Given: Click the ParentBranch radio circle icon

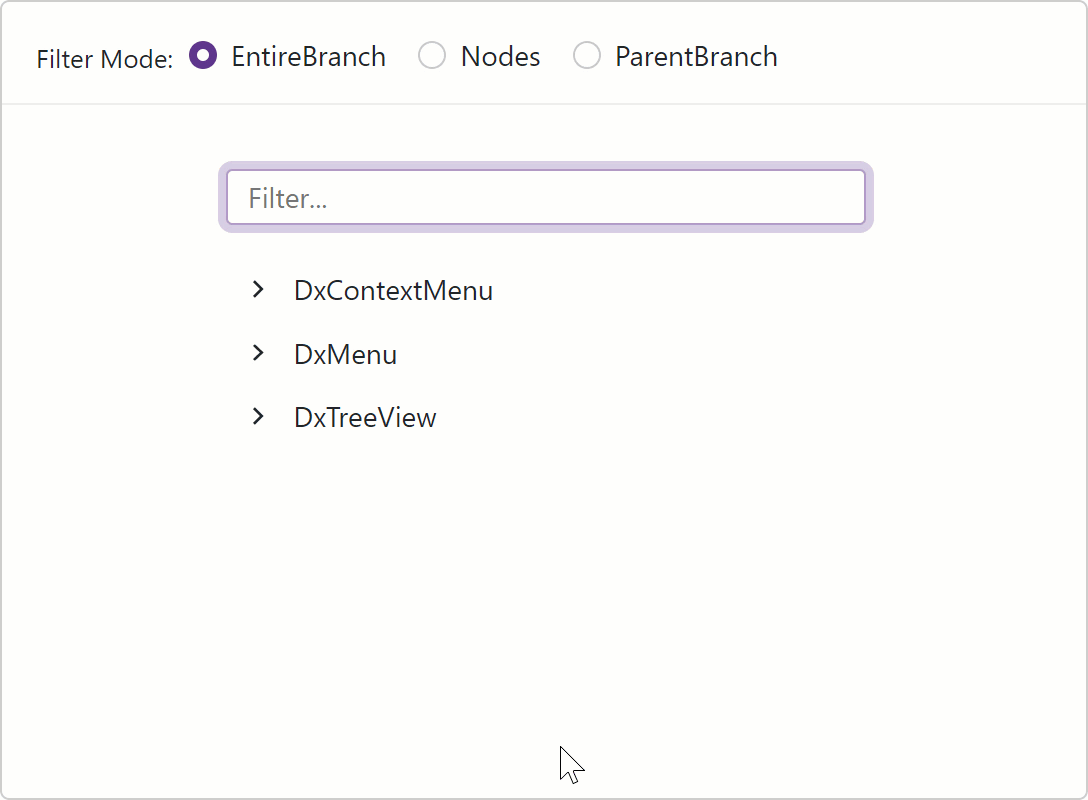Looking at the screenshot, I should pyautogui.click(x=587, y=55).
